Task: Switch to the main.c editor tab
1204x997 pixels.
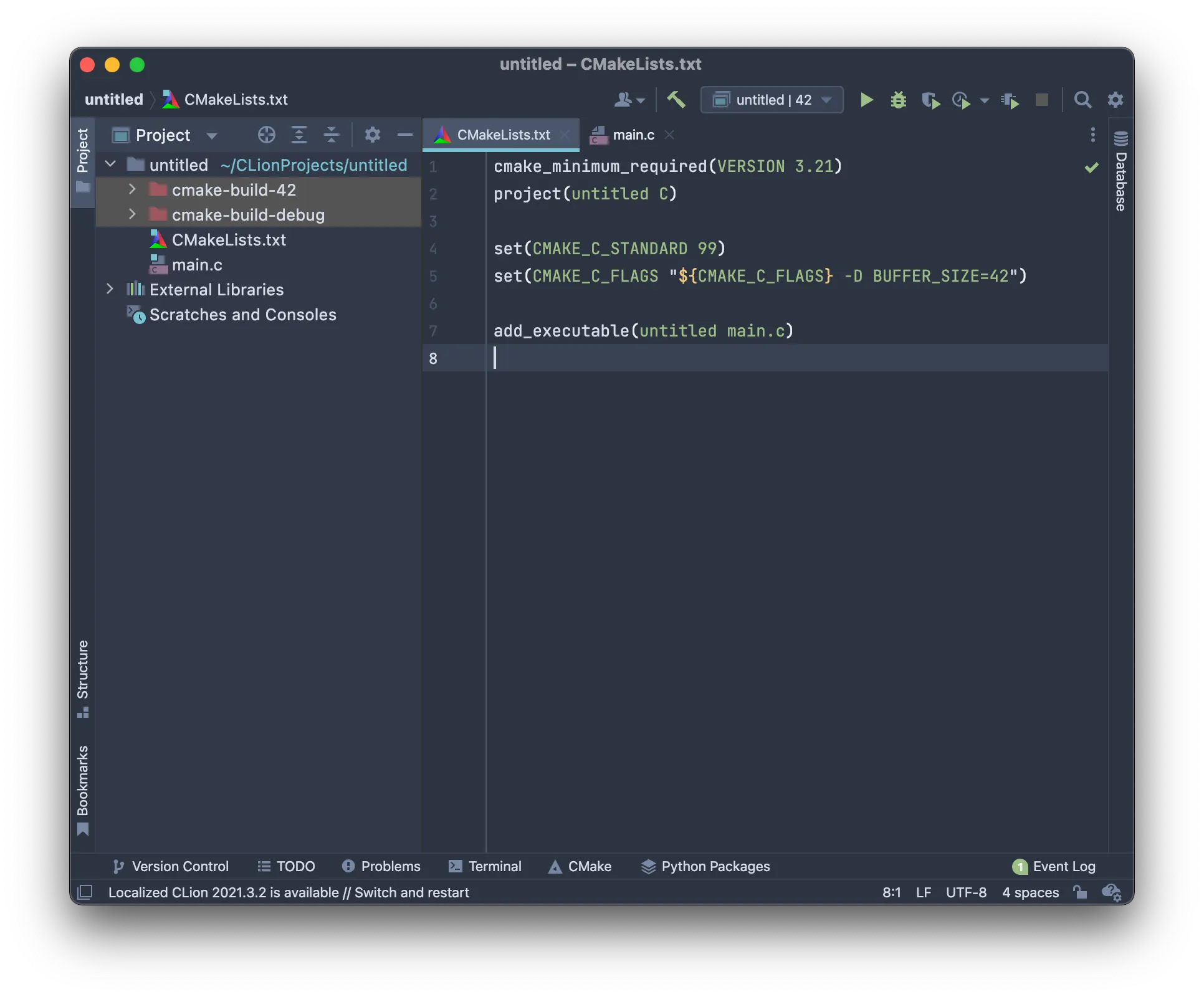Action: pos(633,135)
